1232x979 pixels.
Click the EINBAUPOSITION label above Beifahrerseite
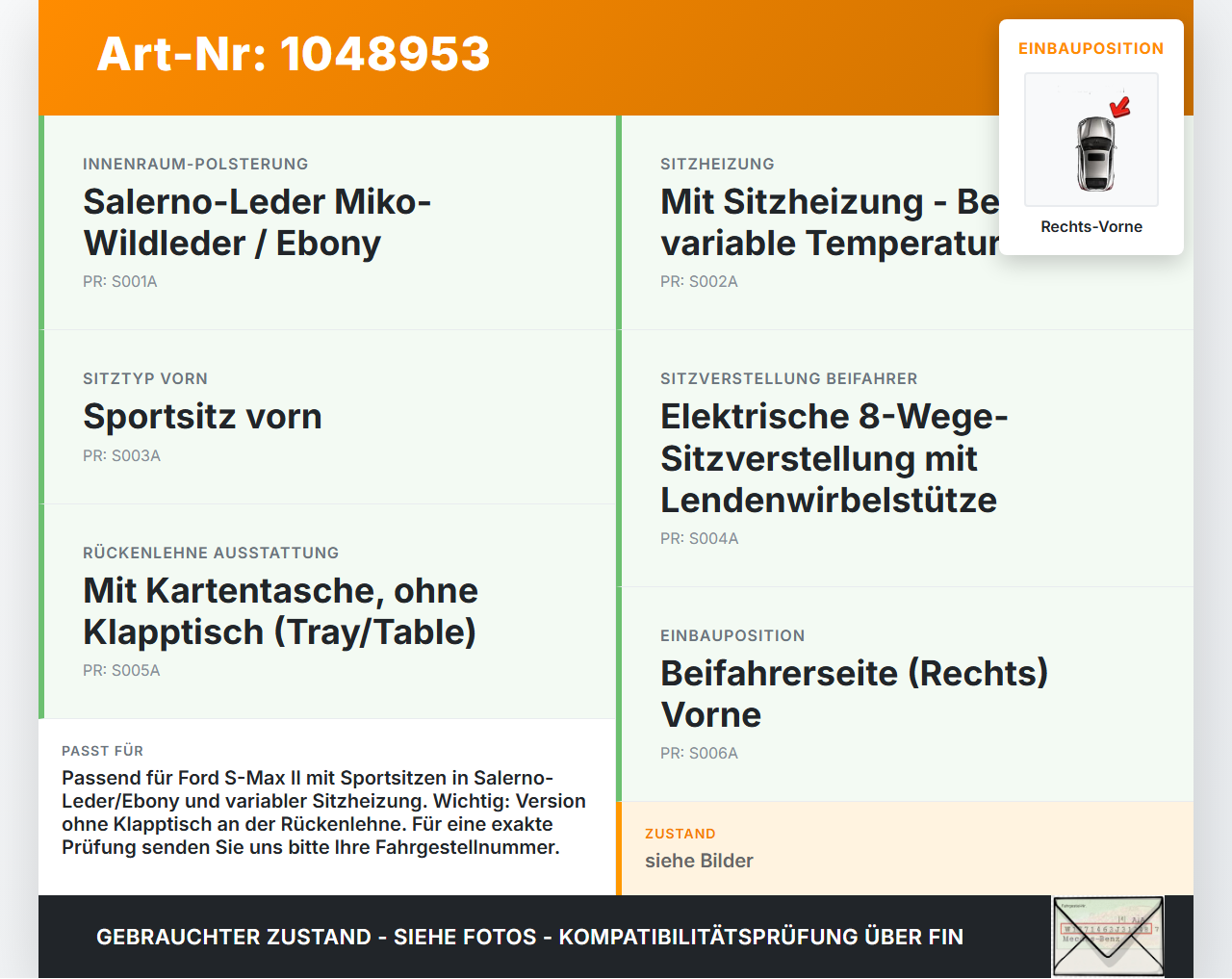tap(732, 635)
